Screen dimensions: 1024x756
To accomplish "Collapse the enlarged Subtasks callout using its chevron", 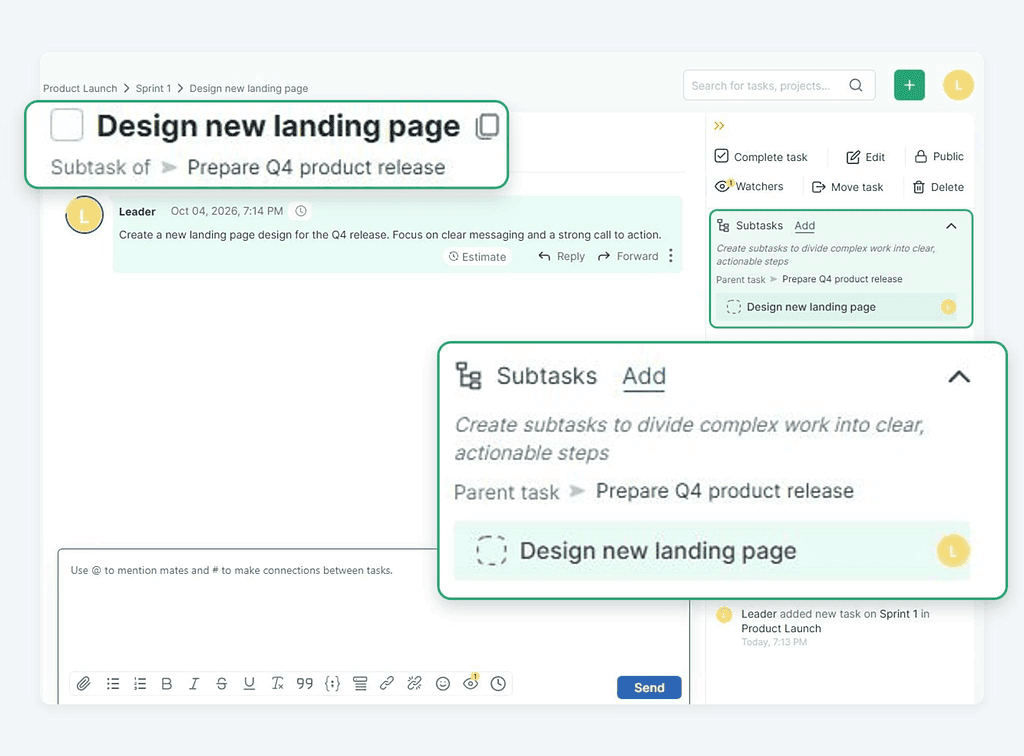I will coord(959,377).
